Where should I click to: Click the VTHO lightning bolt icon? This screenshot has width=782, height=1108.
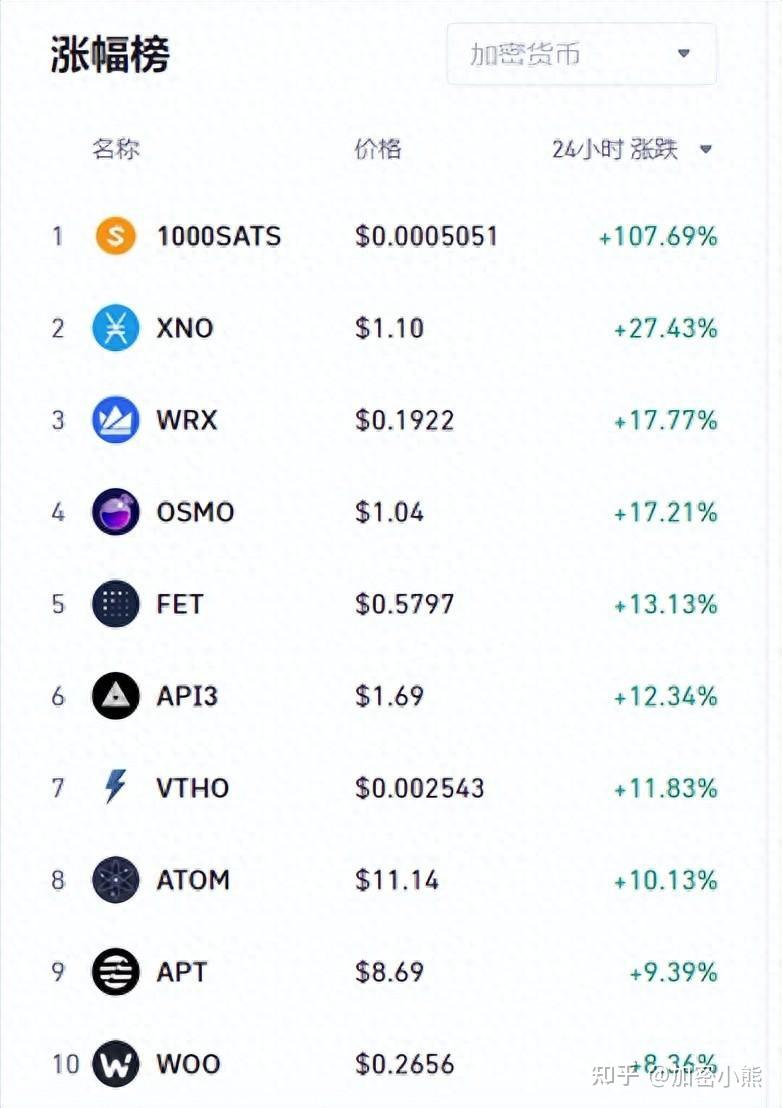[x=115, y=787]
